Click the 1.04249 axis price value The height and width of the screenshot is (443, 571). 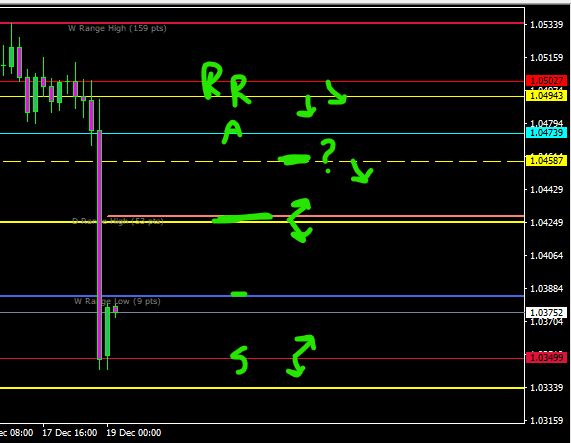(x=546, y=222)
